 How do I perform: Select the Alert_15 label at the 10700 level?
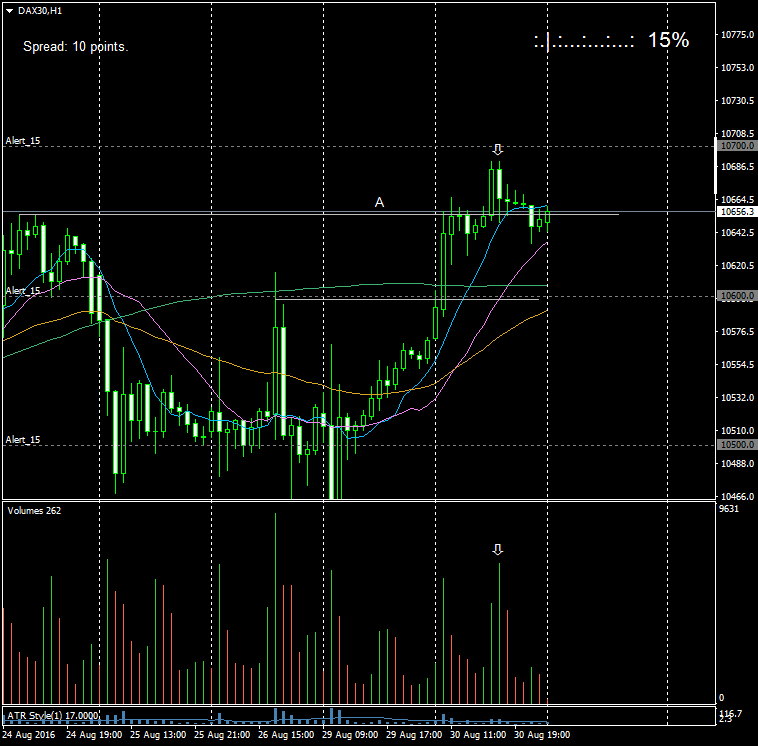pyautogui.click(x=23, y=141)
